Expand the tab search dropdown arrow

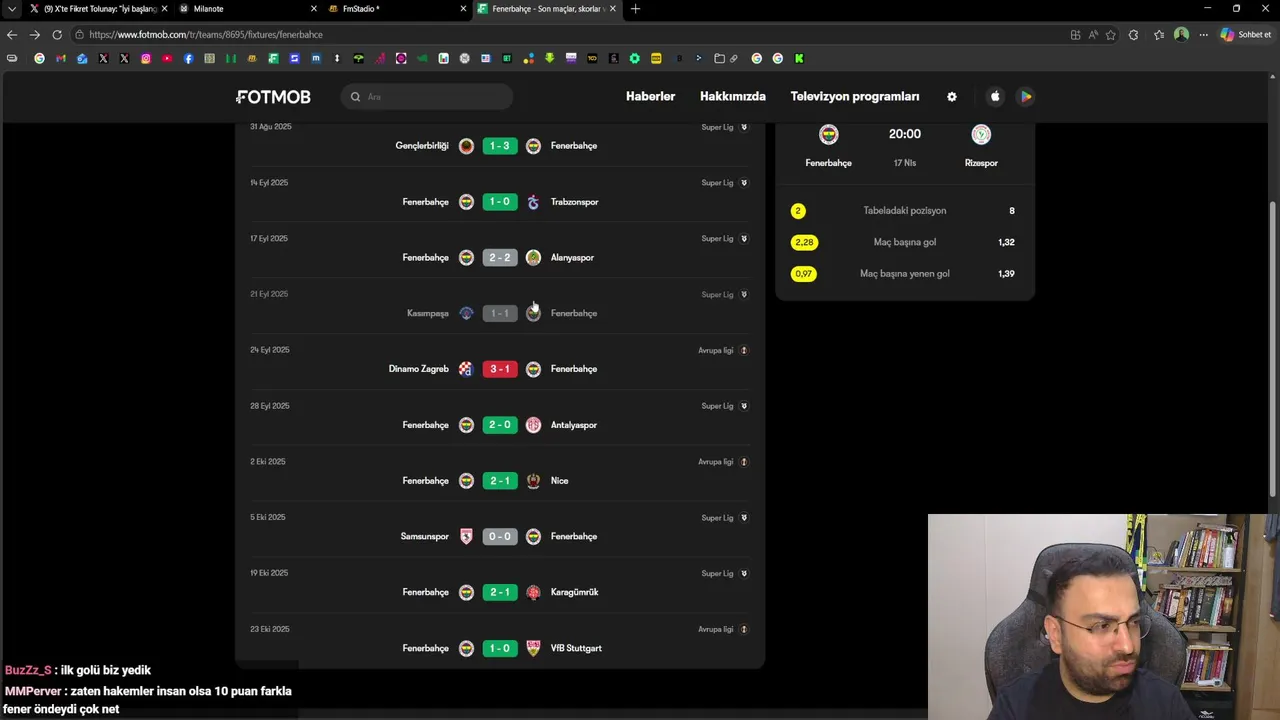[11, 9]
